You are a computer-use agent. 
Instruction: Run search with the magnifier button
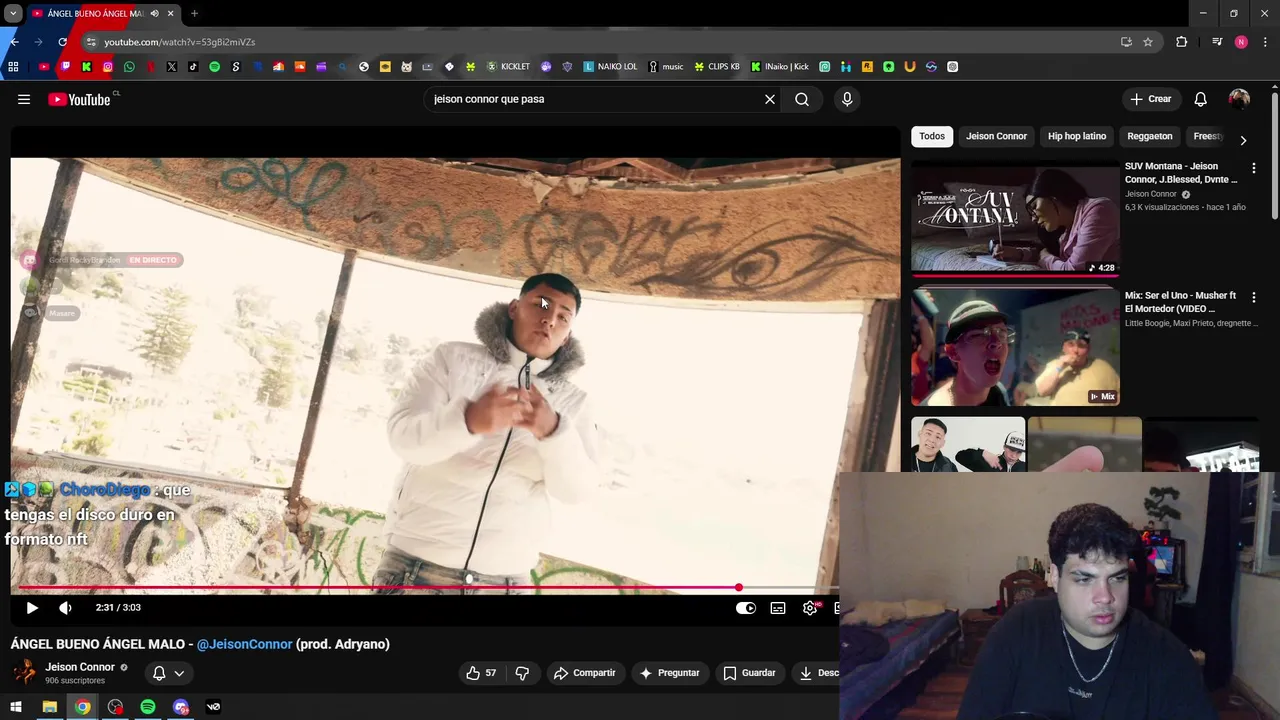click(x=802, y=99)
